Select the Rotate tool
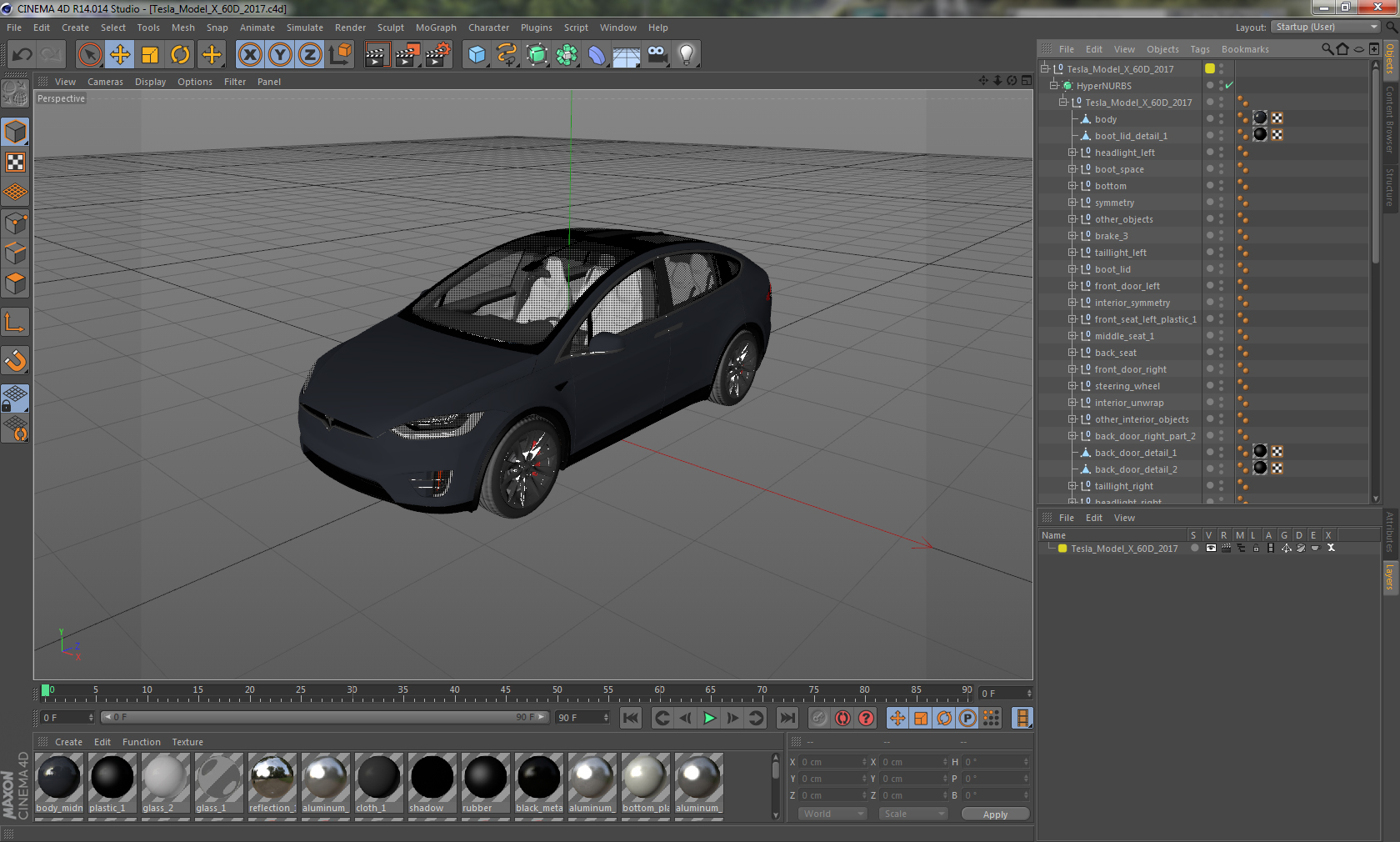The width and height of the screenshot is (1400, 842). click(x=180, y=55)
